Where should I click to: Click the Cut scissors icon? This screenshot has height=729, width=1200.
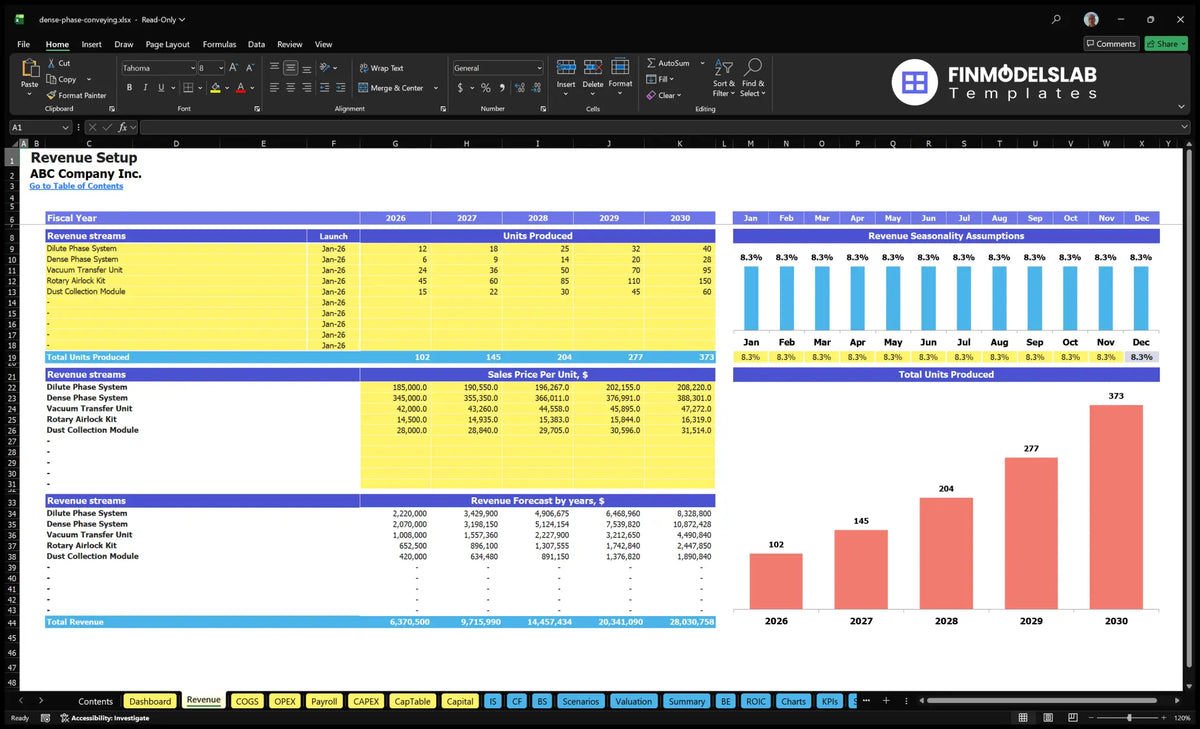point(51,63)
